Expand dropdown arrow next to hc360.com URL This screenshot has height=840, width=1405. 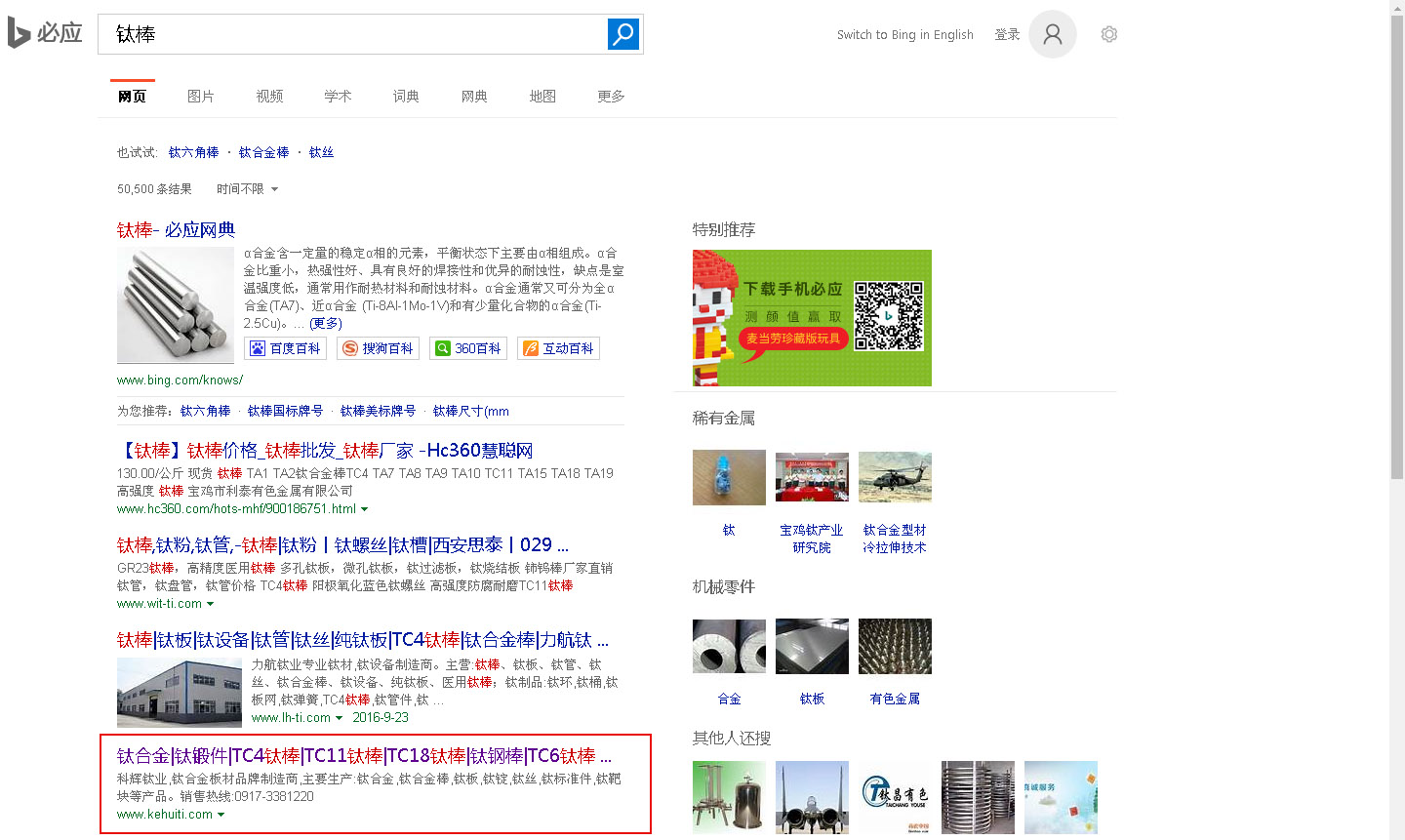point(365,509)
